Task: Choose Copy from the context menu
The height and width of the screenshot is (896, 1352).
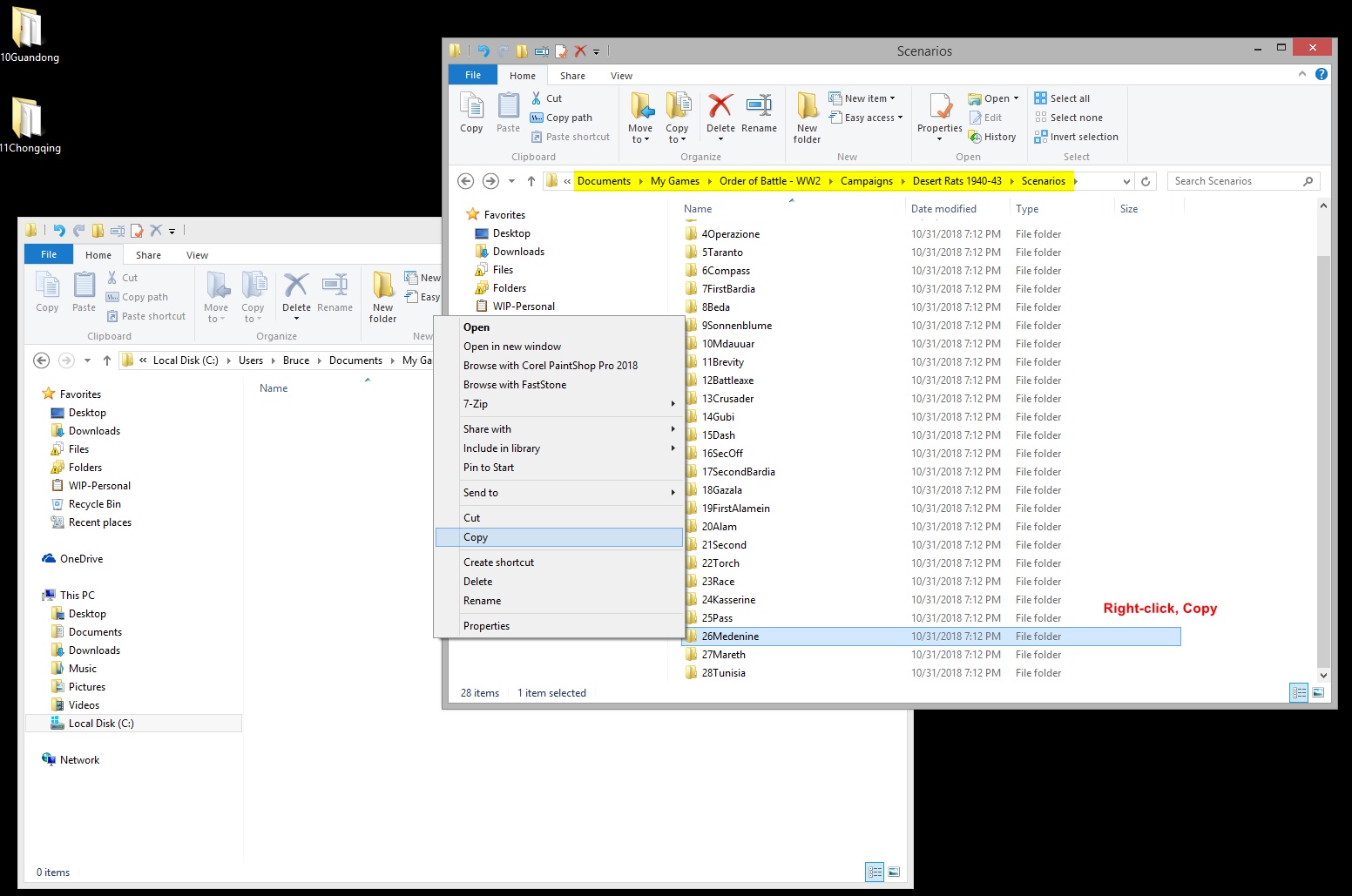Action: (x=476, y=537)
